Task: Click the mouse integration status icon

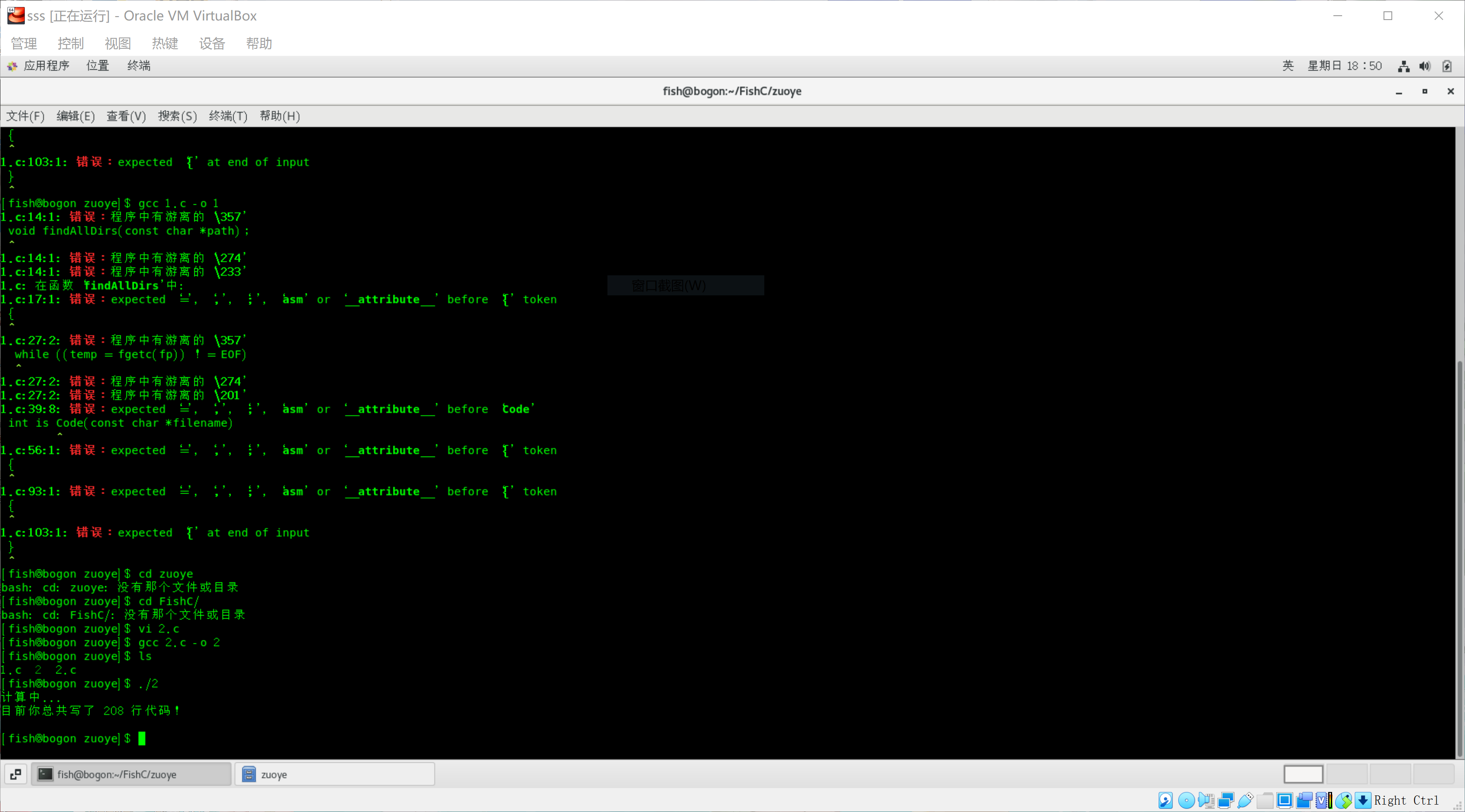Action: pyautogui.click(x=1344, y=800)
